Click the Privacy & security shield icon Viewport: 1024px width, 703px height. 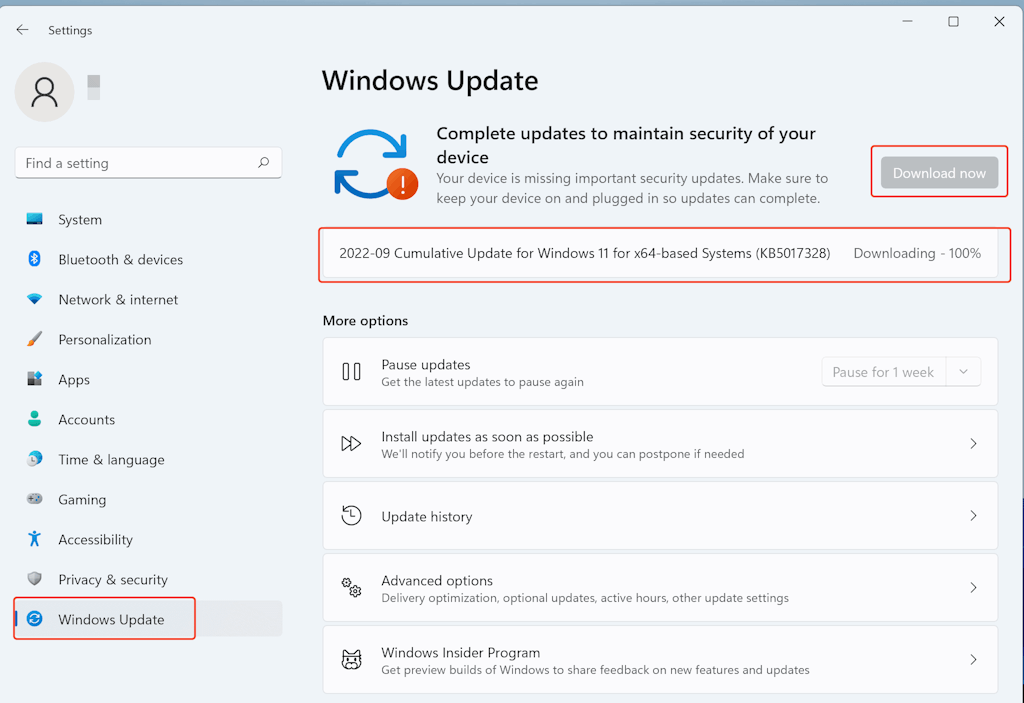[x=35, y=578]
